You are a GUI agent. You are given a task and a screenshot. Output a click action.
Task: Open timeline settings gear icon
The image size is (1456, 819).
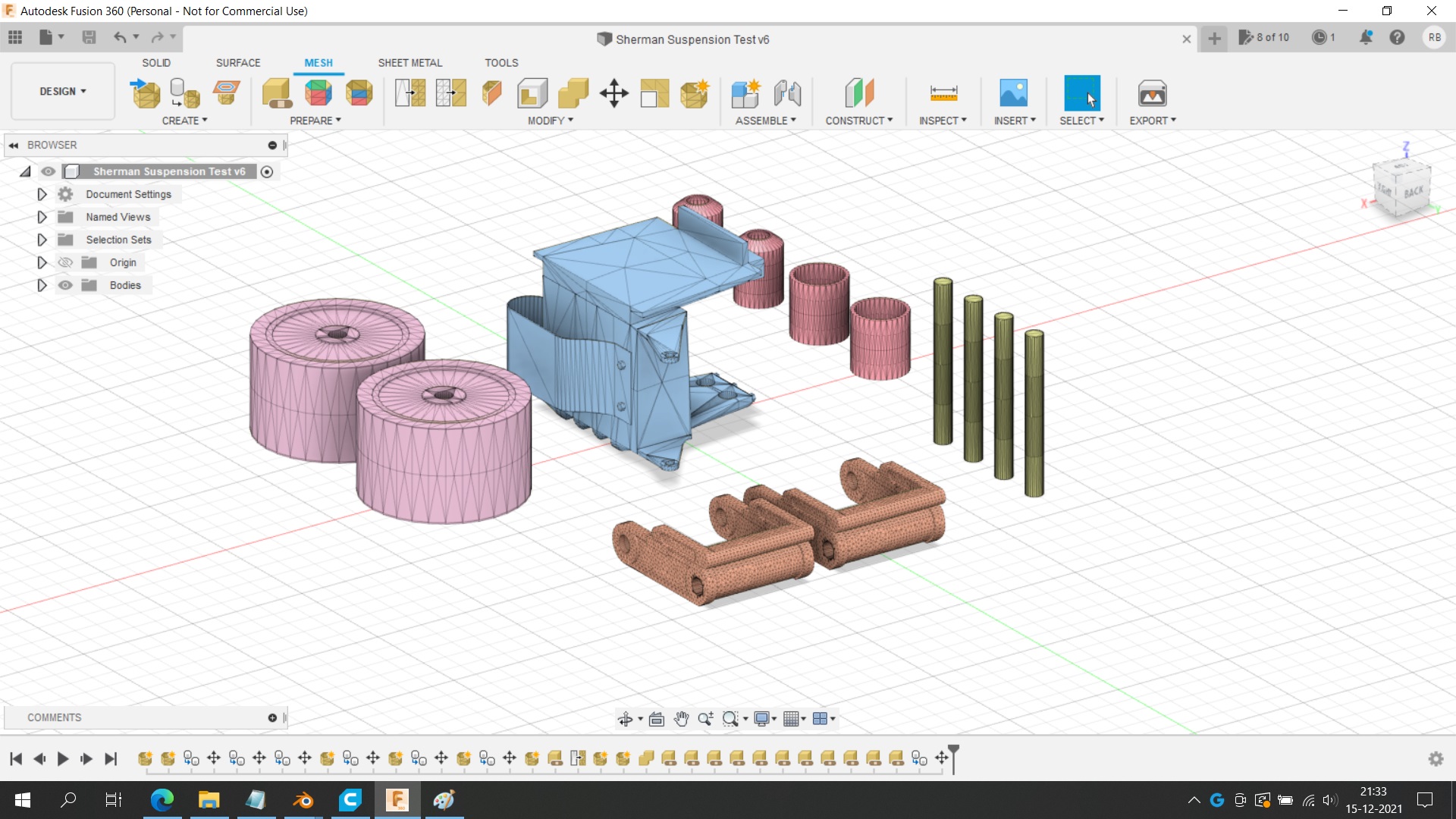[x=1436, y=758]
